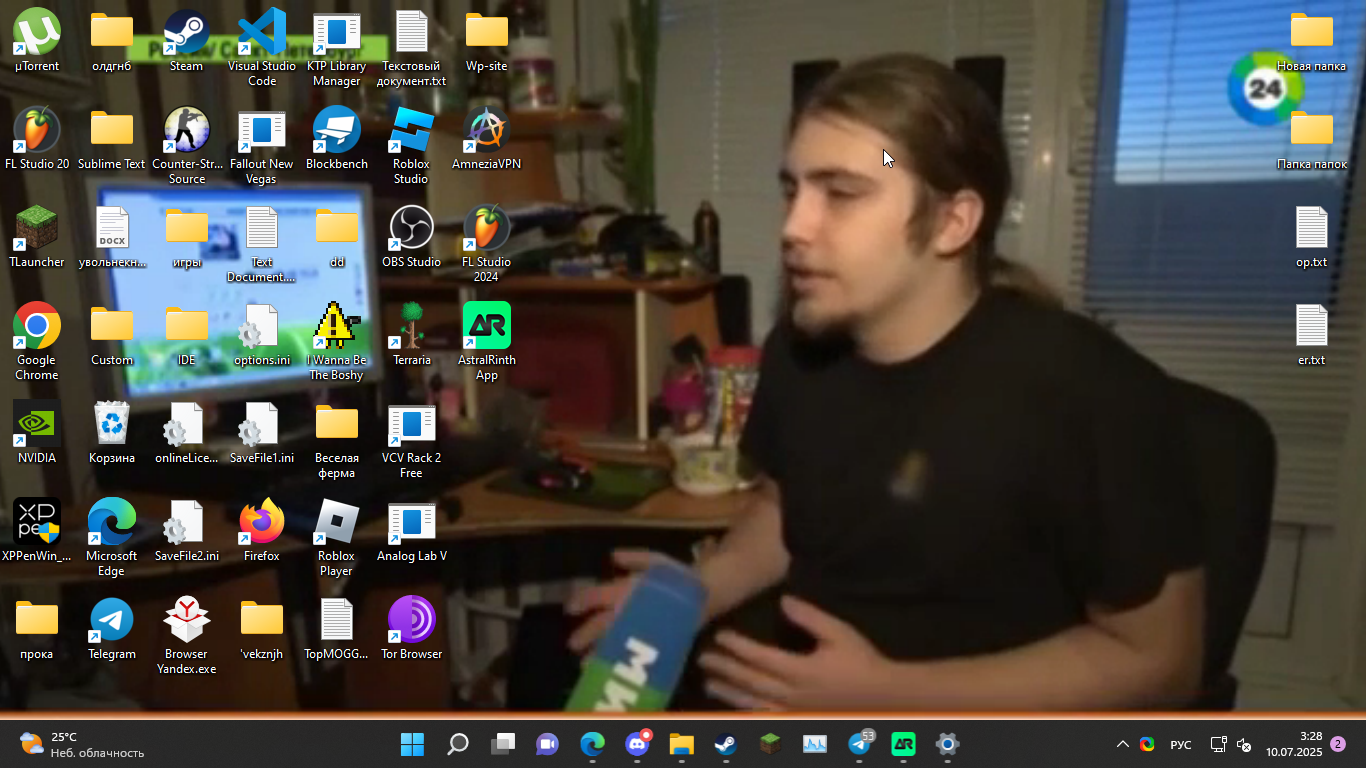Toggle the muted volume icon in tray
Image resolution: width=1366 pixels, height=768 pixels.
[x=1244, y=745]
